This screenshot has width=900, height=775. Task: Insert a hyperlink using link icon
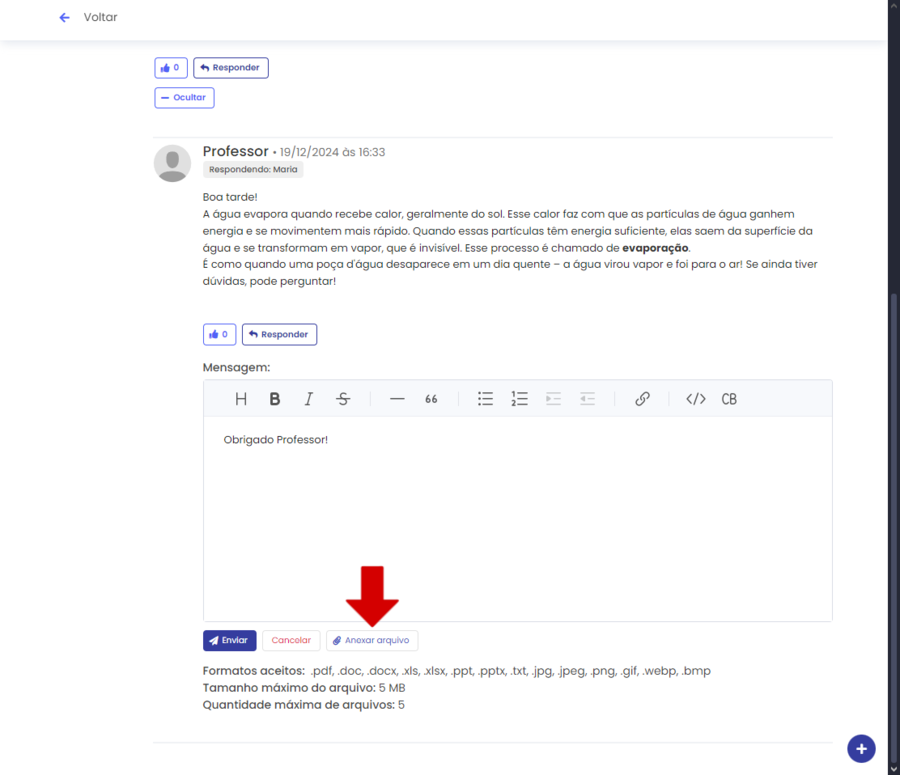[642, 399]
